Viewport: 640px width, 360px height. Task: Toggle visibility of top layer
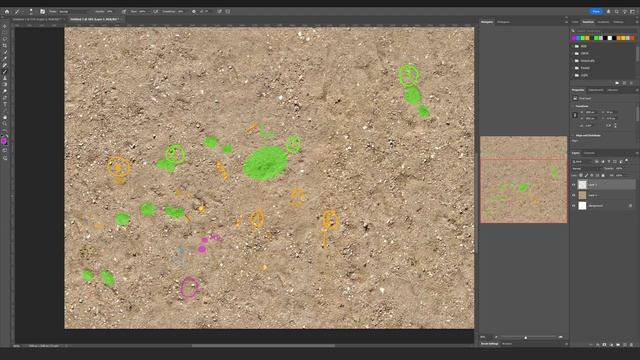573,185
